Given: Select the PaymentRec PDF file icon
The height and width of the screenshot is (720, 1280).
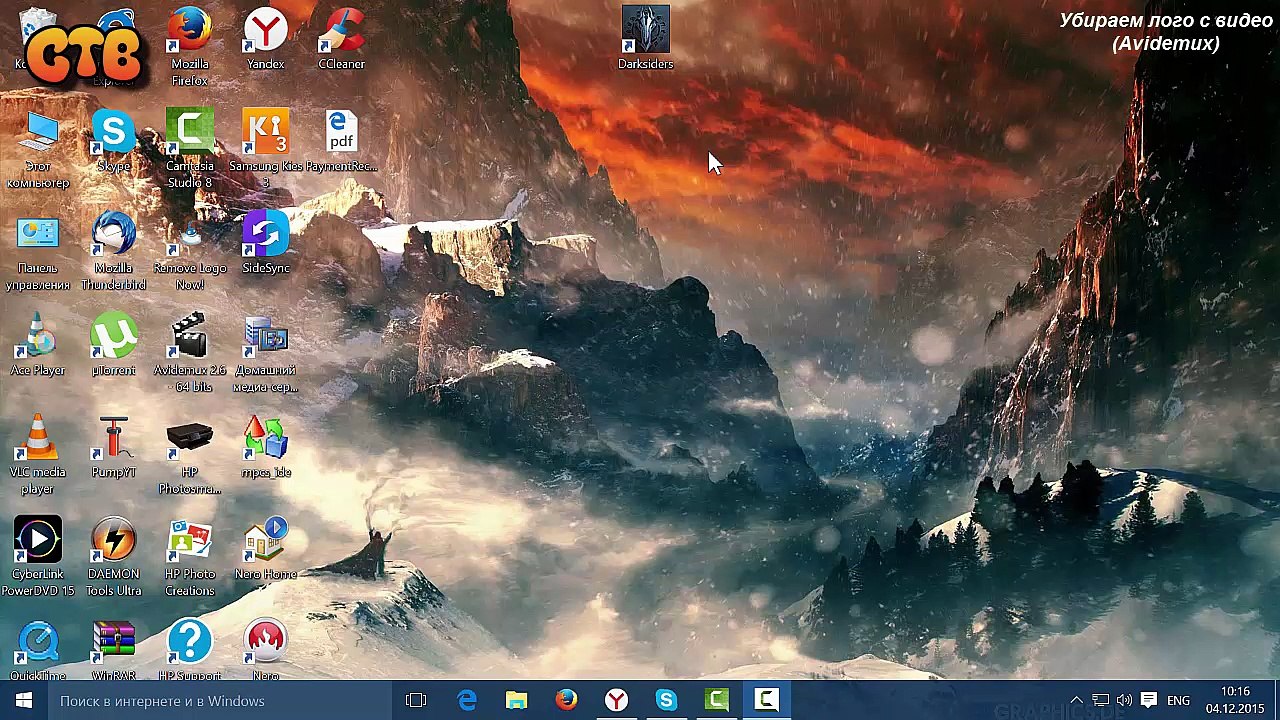Looking at the screenshot, I should (x=341, y=142).
